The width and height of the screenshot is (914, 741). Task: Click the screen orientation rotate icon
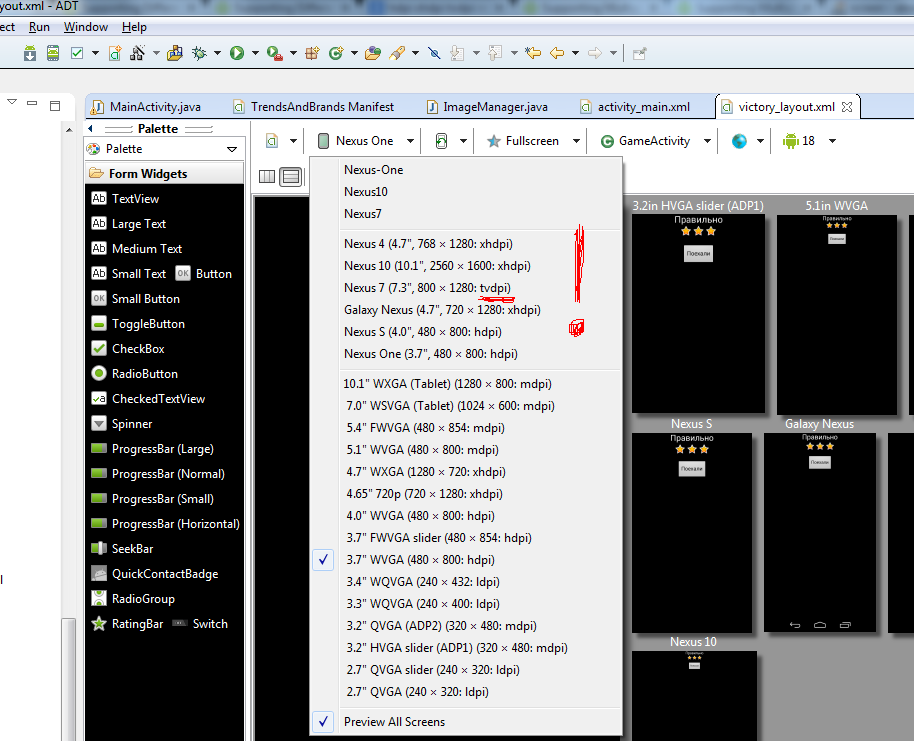click(442, 141)
